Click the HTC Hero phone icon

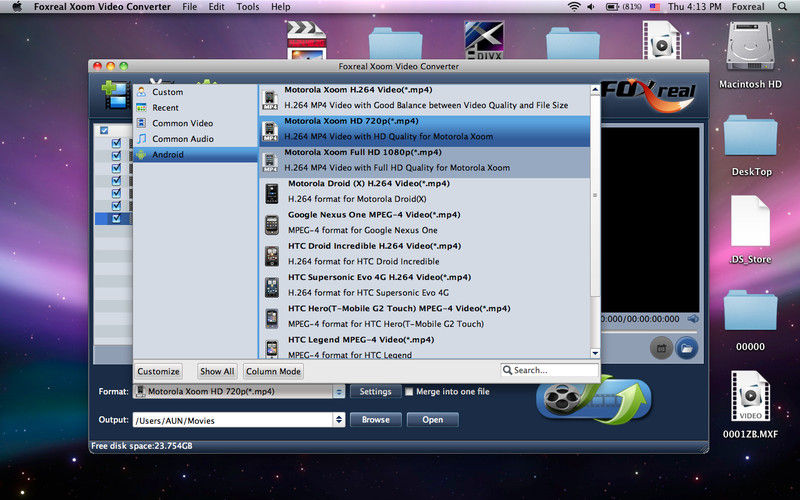(x=271, y=319)
